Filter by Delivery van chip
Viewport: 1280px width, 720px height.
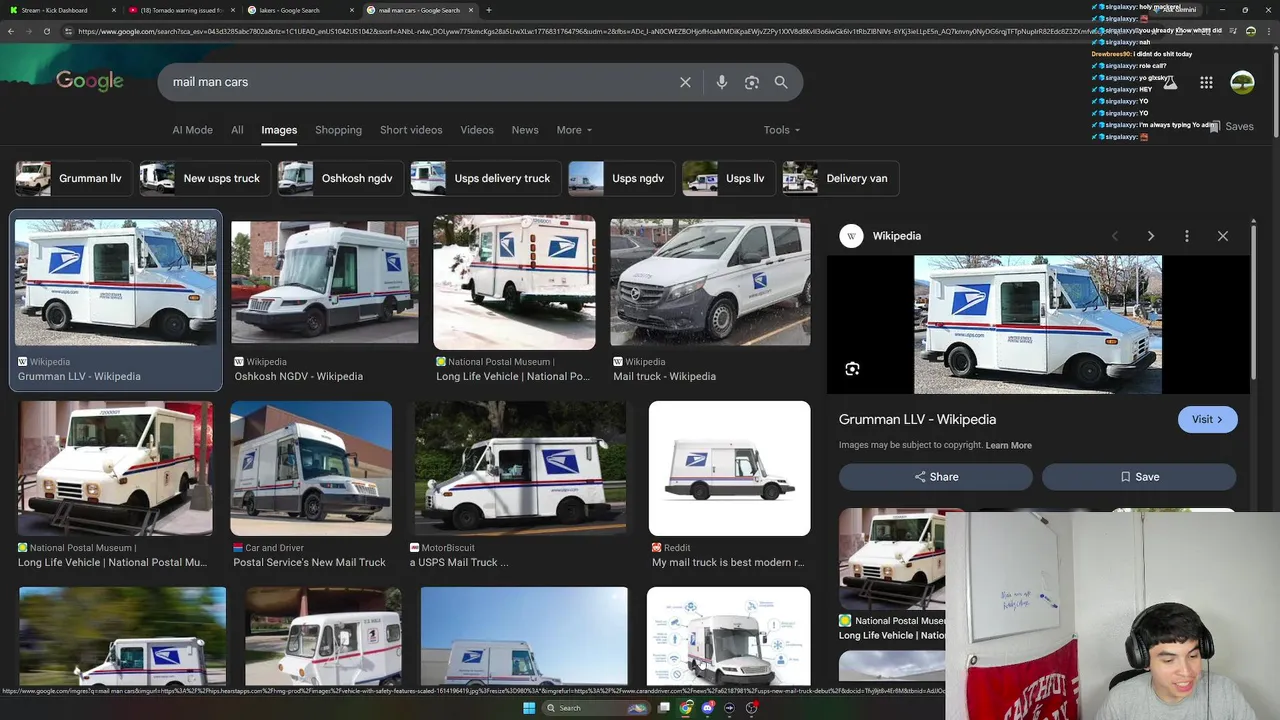pos(839,178)
